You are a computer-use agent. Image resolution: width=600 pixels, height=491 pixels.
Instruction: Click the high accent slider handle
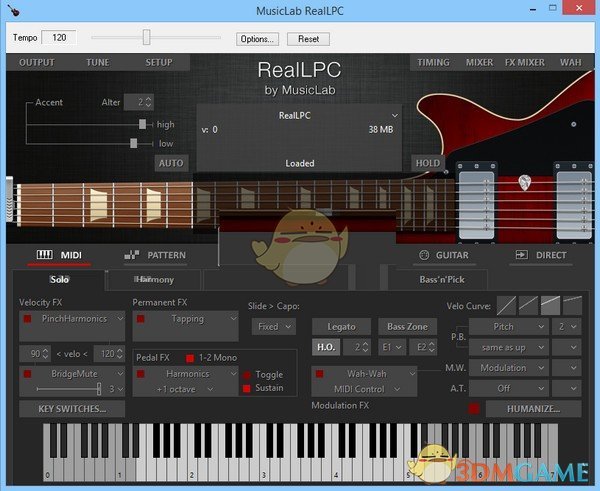tap(142, 124)
